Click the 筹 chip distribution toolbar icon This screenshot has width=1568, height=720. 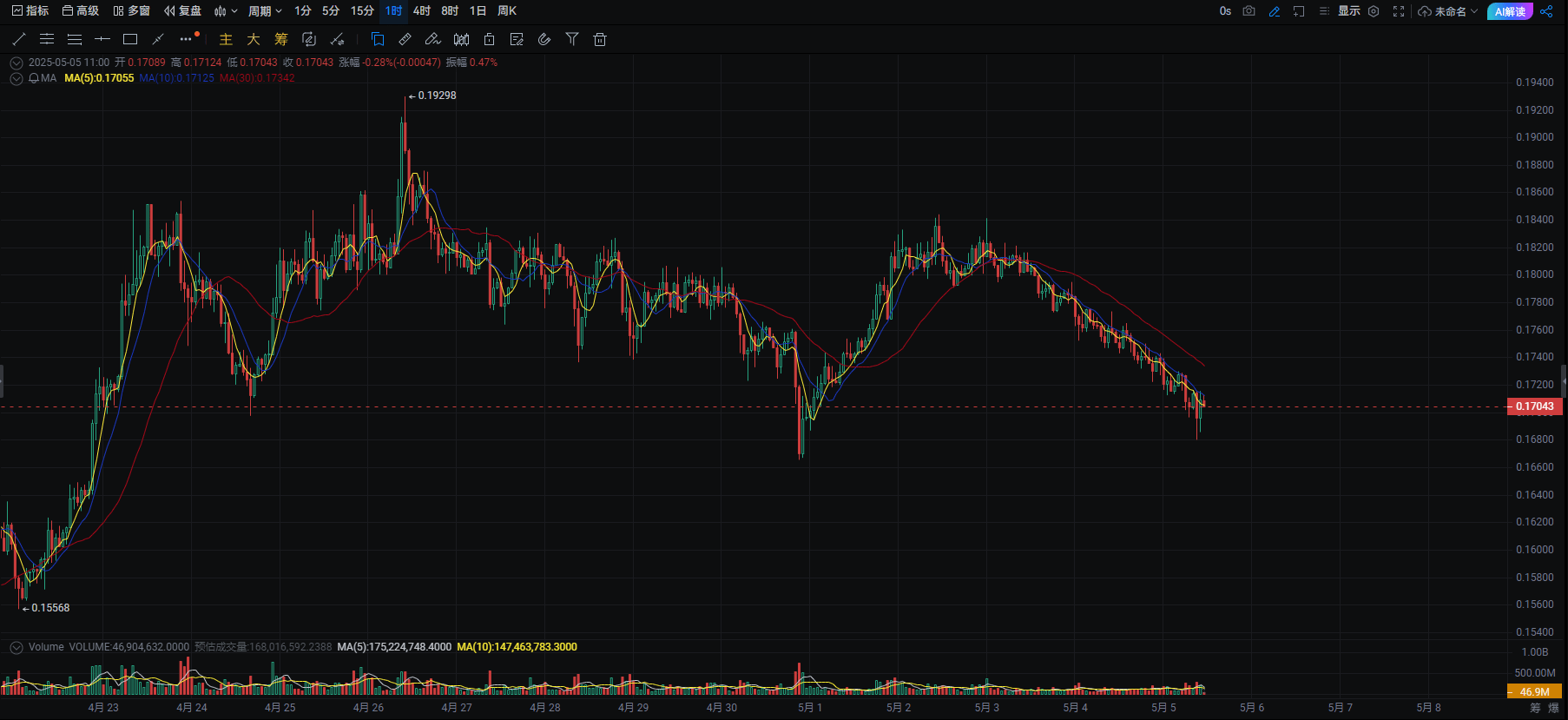pos(281,39)
